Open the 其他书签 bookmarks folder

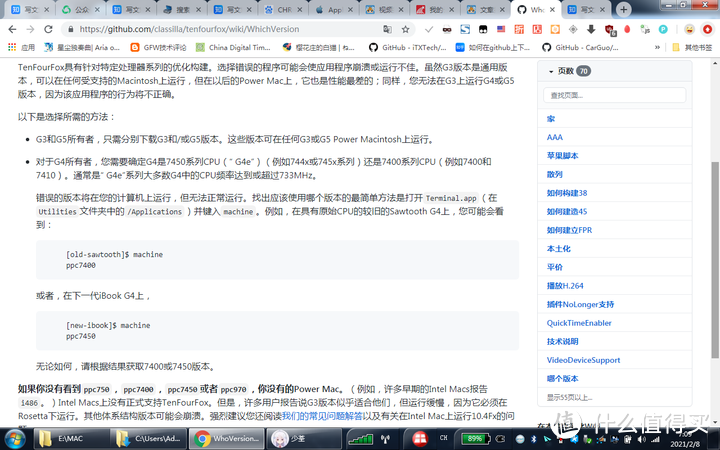click(692, 47)
